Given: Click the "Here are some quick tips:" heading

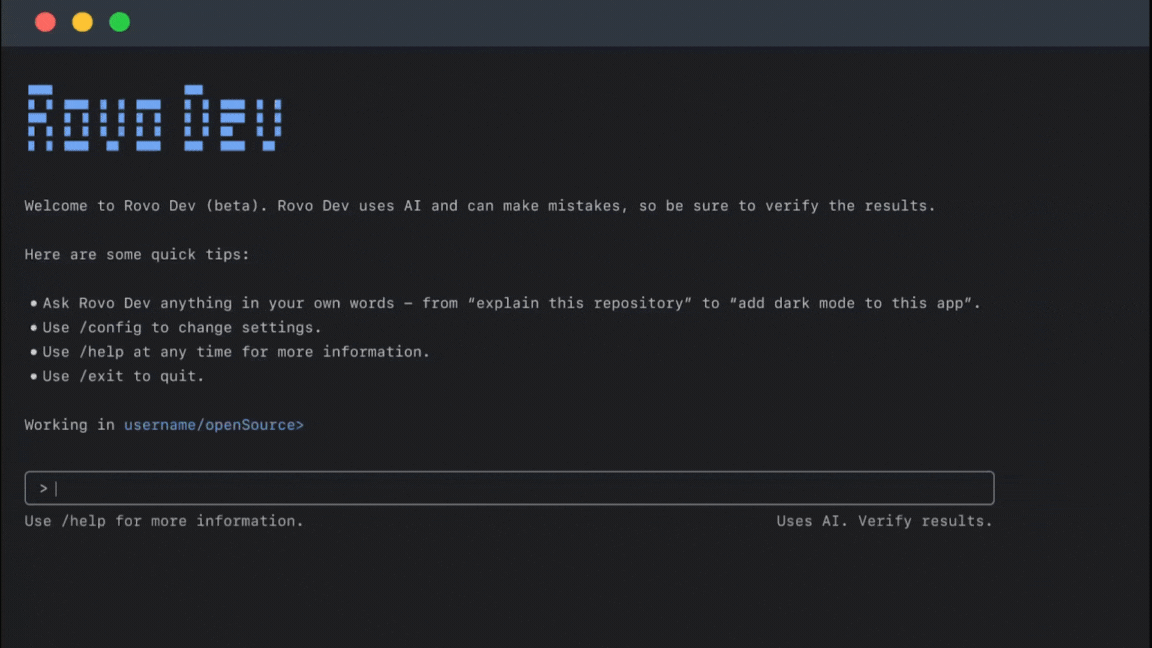Looking at the screenshot, I should (137, 255).
